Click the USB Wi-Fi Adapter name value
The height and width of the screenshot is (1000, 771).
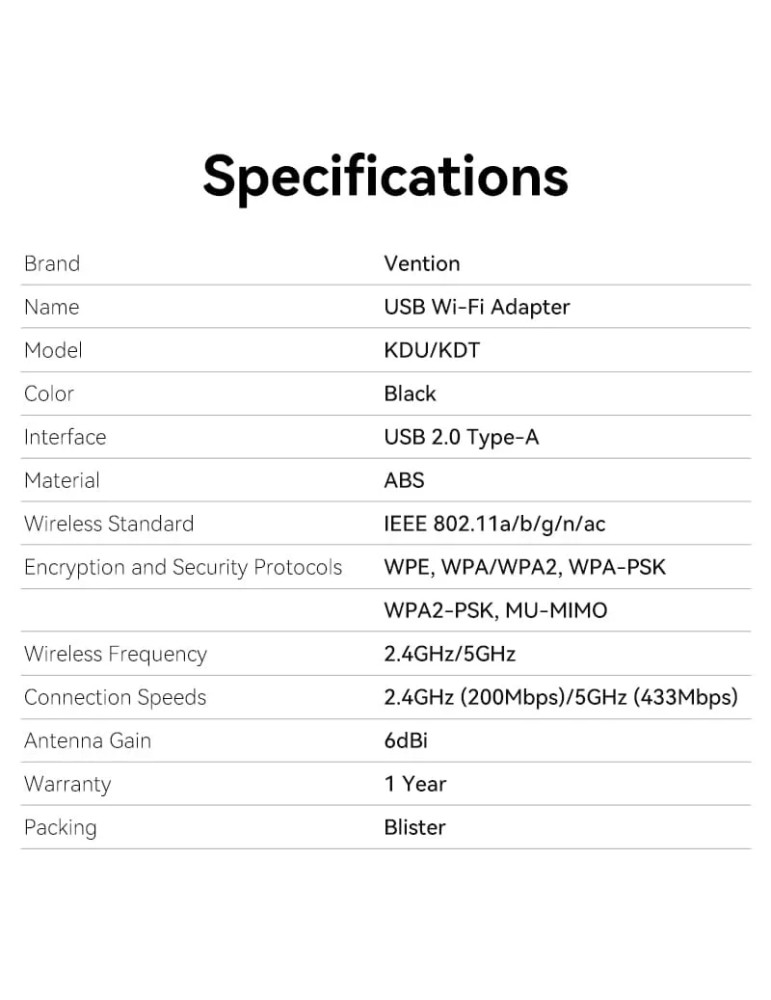tap(476, 307)
